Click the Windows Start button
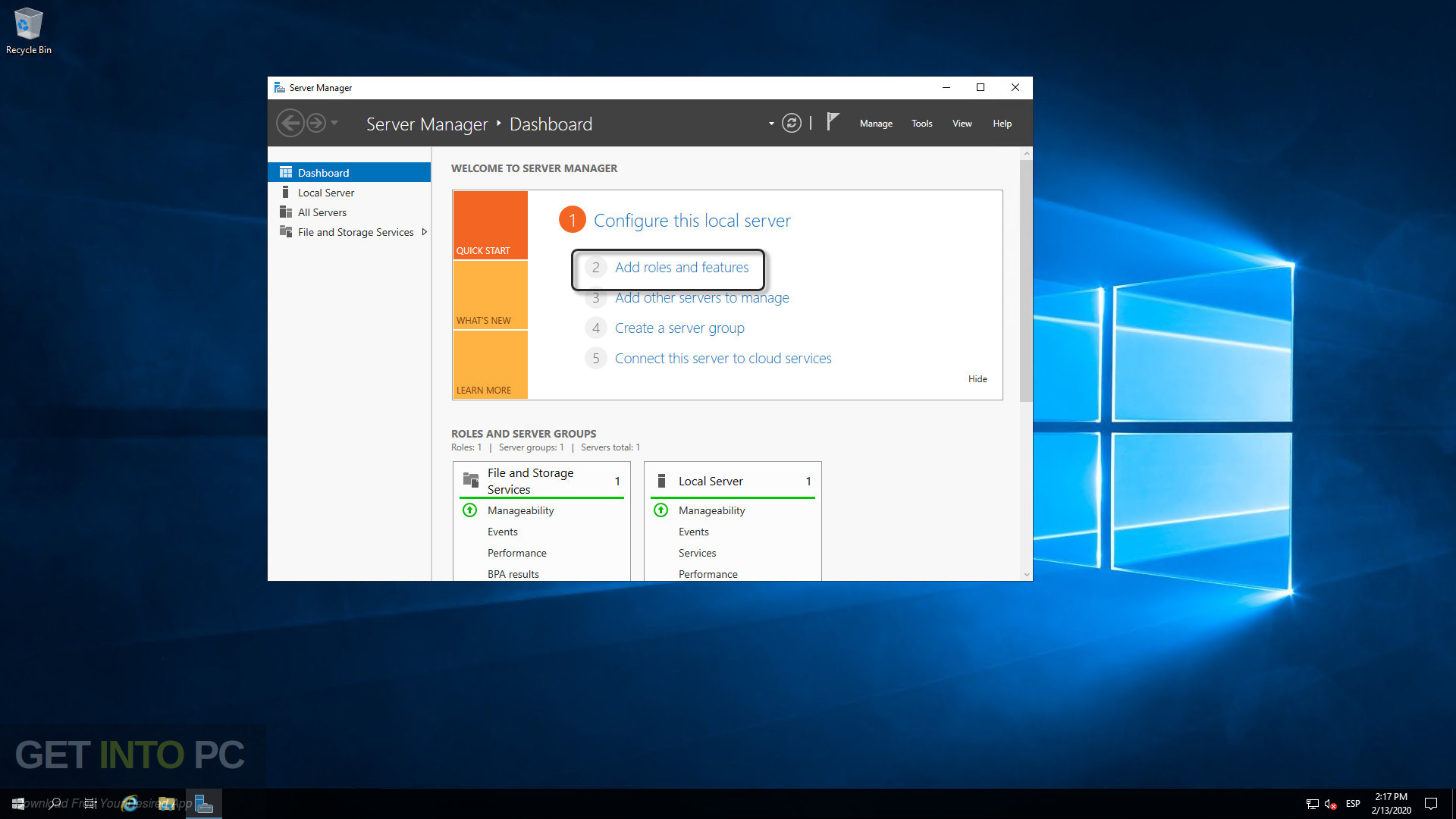This screenshot has width=1456, height=819. point(17,804)
